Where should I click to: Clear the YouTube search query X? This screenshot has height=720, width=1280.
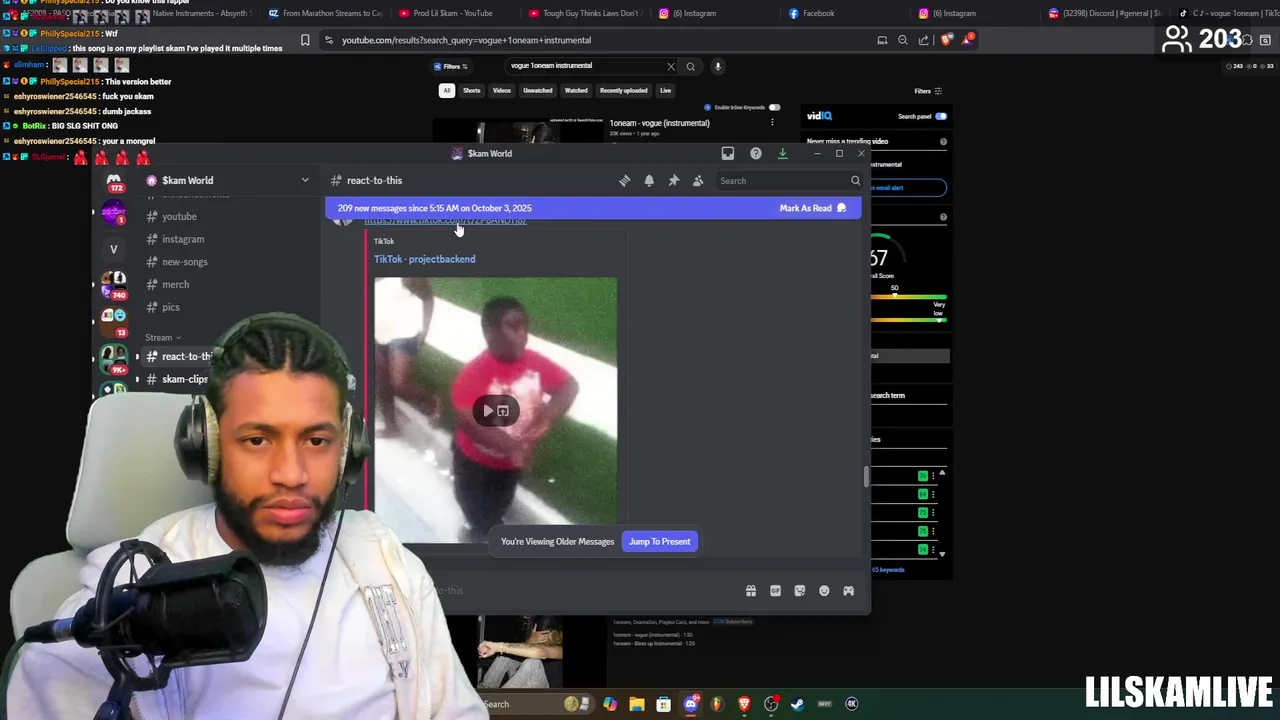(x=671, y=66)
